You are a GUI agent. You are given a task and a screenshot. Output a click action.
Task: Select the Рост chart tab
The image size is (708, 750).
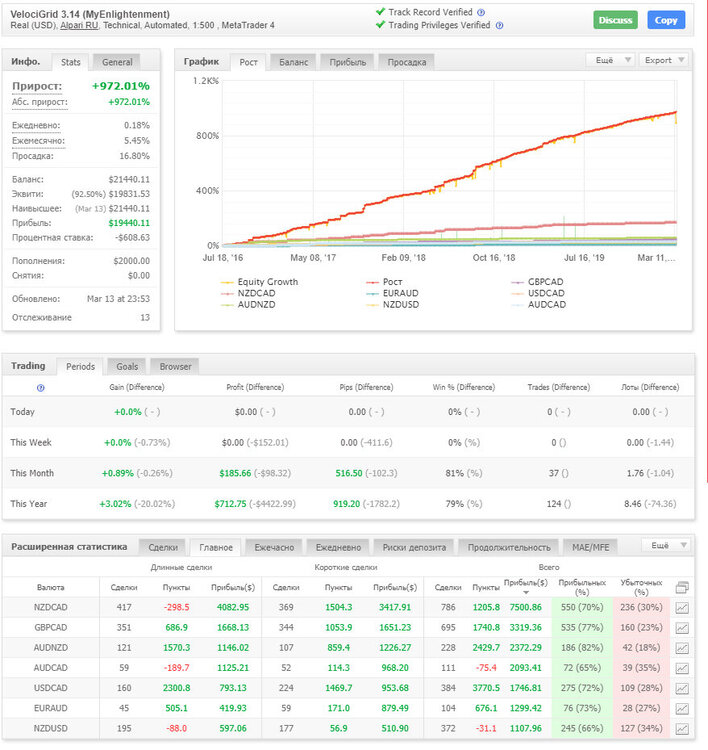[248, 62]
